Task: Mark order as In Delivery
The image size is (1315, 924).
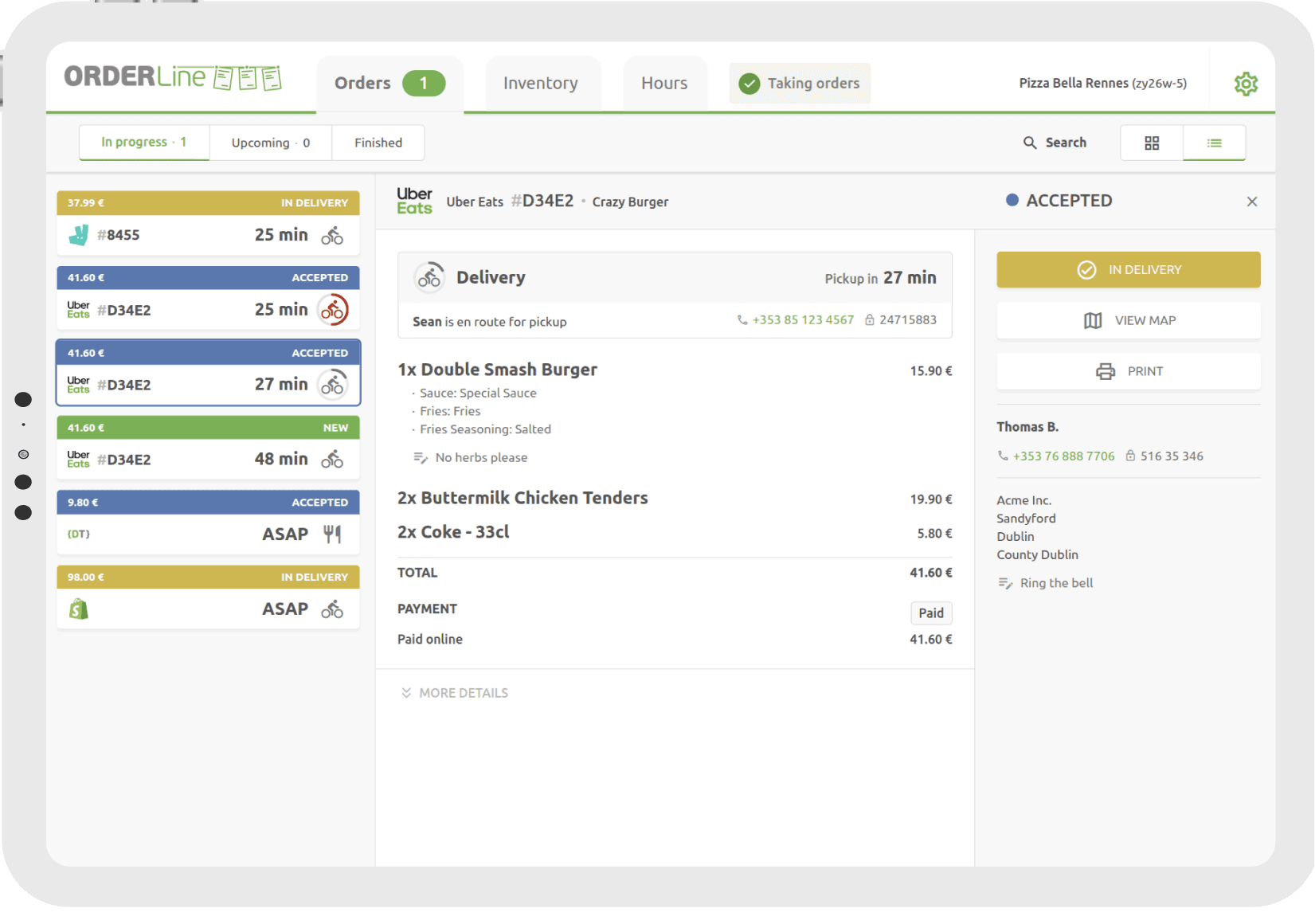Action: (x=1128, y=270)
